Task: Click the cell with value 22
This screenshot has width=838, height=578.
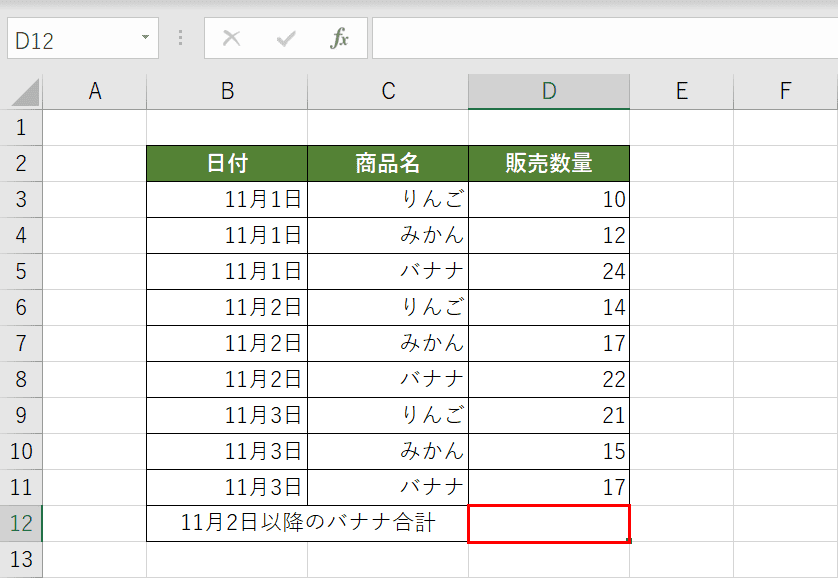Action: (x=549, y=379)
